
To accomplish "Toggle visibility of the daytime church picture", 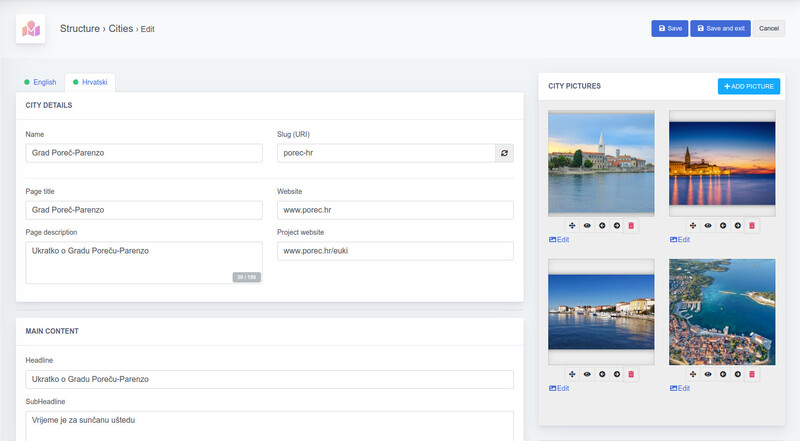I will 587,226.
